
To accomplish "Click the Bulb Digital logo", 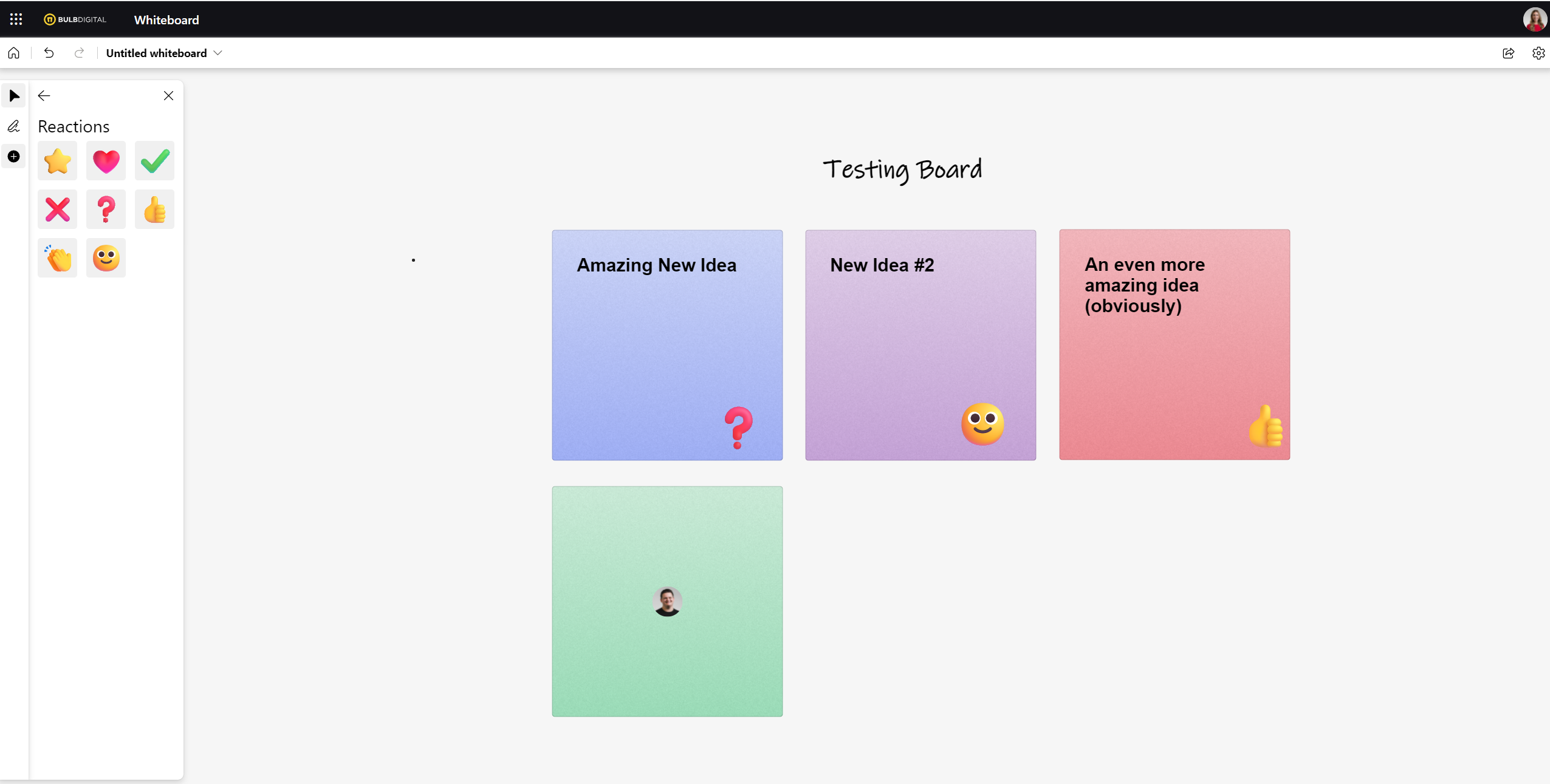I will [75, 19].
